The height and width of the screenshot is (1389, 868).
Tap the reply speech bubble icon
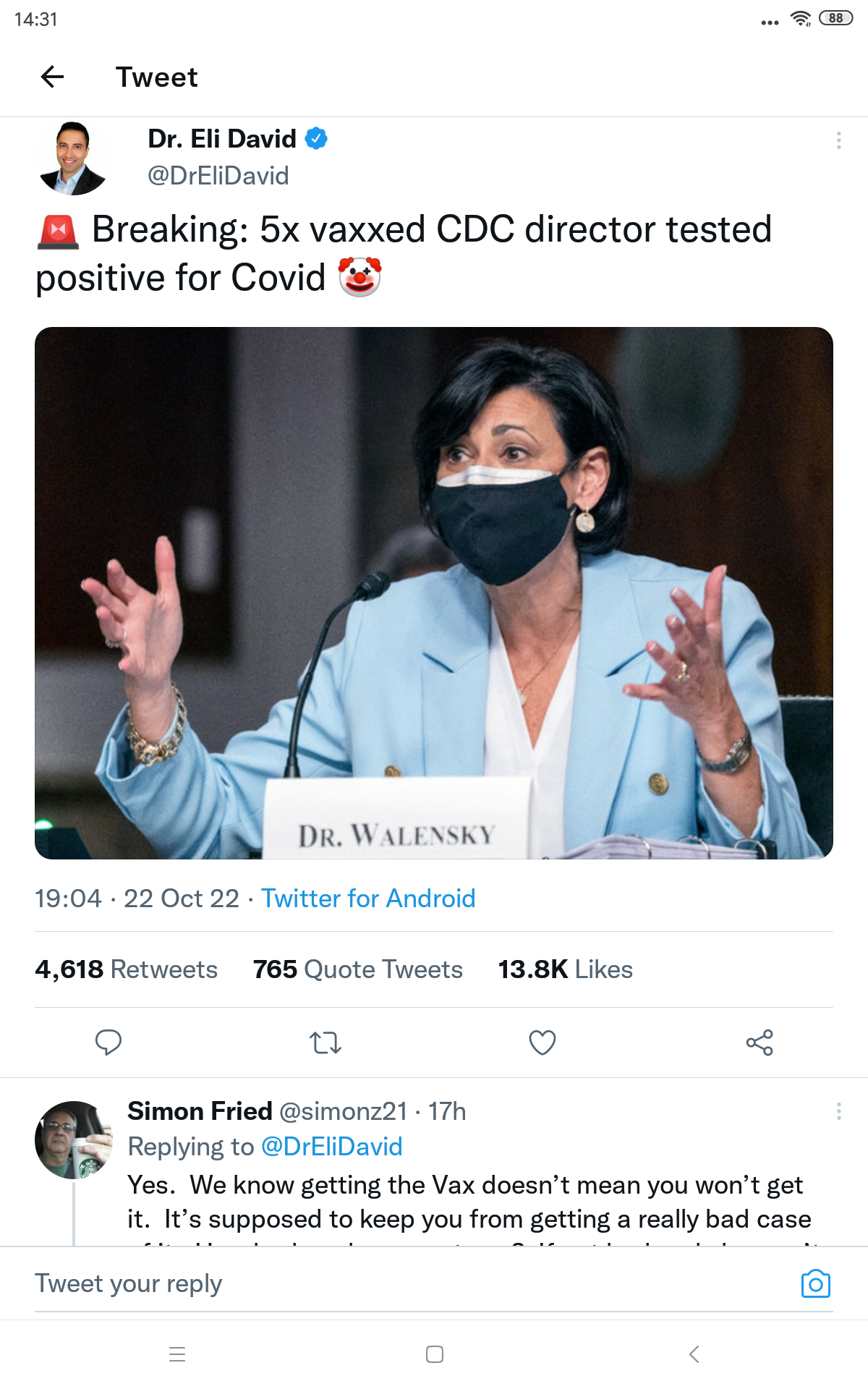pos(109,1042)
